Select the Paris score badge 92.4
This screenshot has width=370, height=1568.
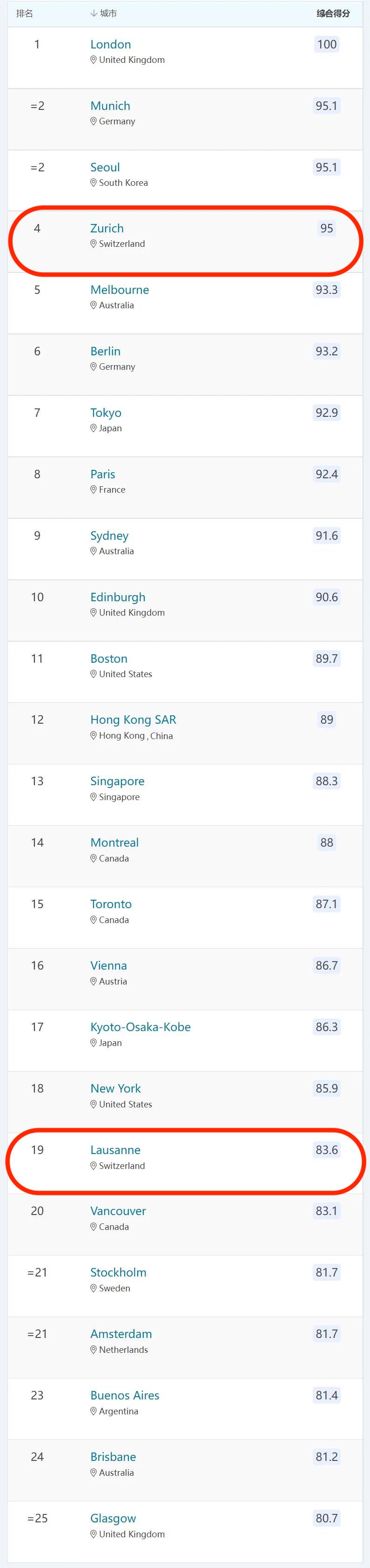point(327,474)
